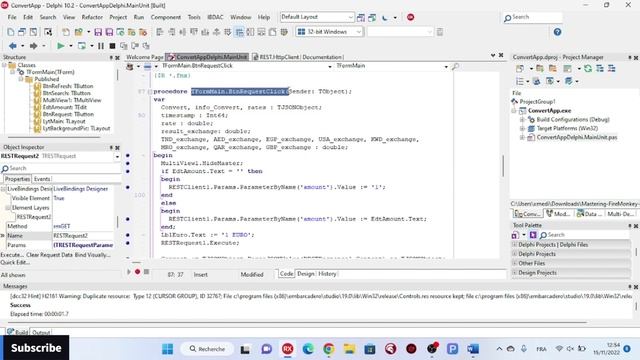
Task: Toggle dark theme moon icon
Action: (x=385, y=17)
